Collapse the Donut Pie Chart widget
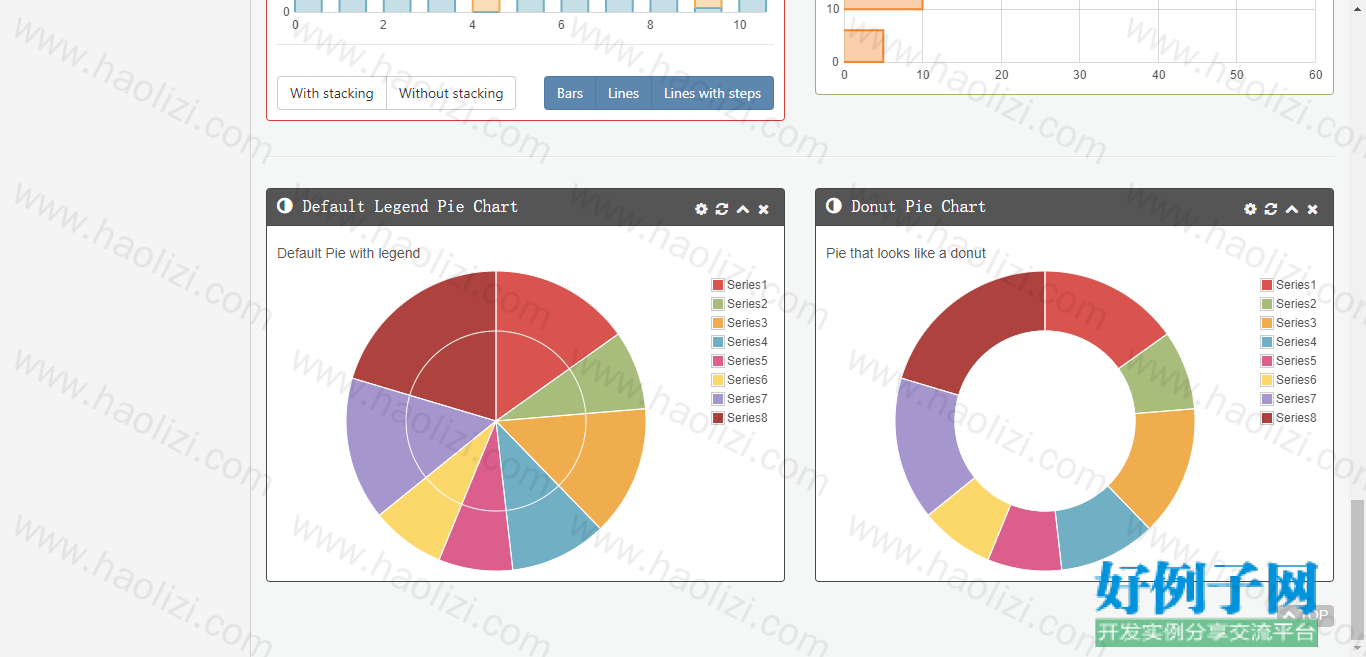1366x657 pixels. pyautogui.click(x=1292, y=209)
